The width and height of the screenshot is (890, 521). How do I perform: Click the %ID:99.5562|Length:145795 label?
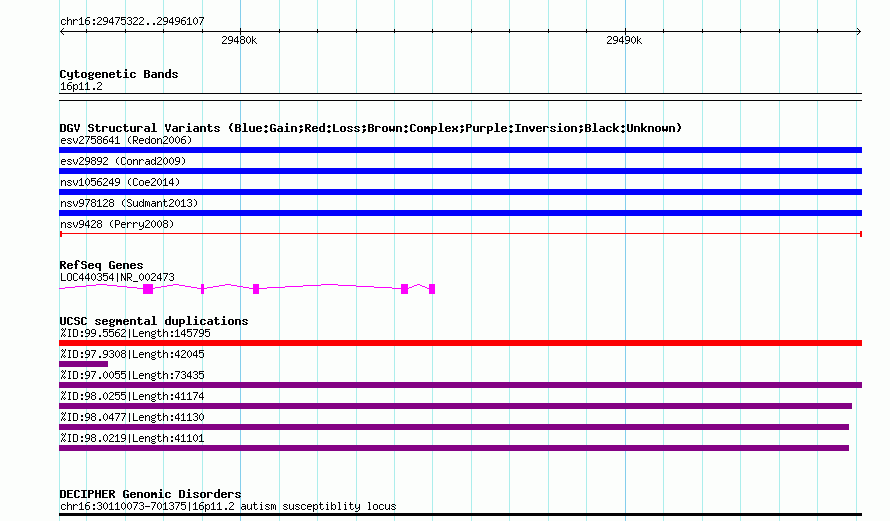point(135,333)
